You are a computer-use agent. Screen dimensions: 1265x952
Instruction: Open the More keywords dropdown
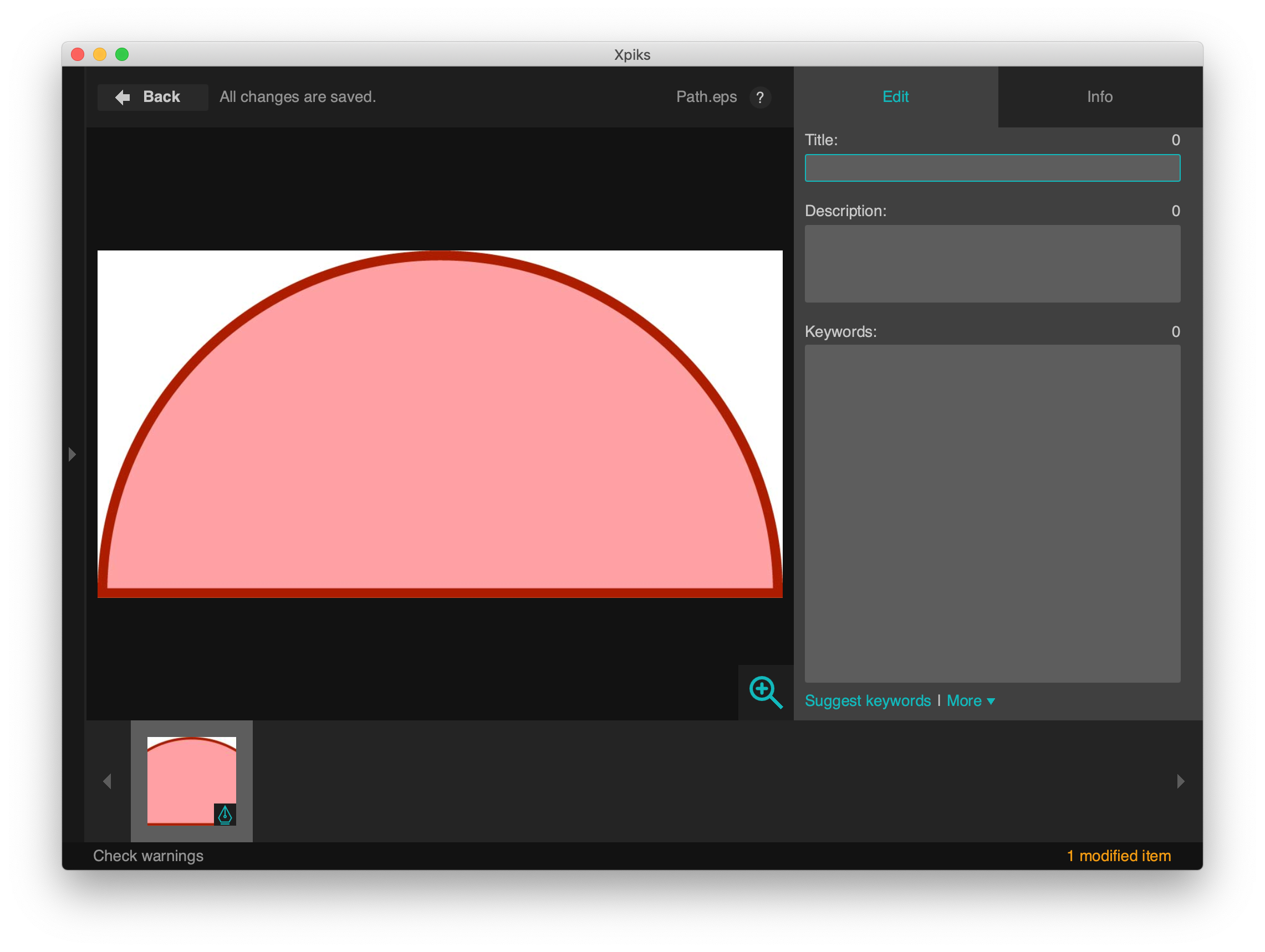(966, 700)
